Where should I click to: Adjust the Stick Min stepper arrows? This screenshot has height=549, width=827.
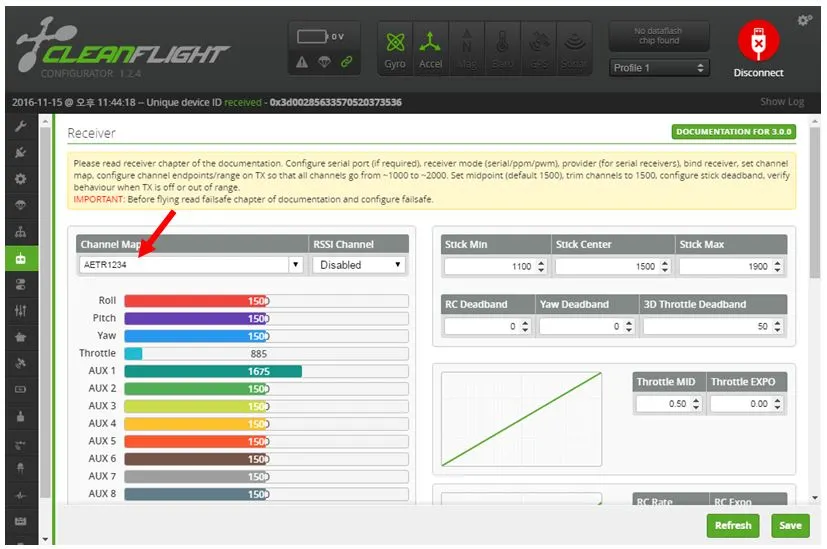point(541,266)
